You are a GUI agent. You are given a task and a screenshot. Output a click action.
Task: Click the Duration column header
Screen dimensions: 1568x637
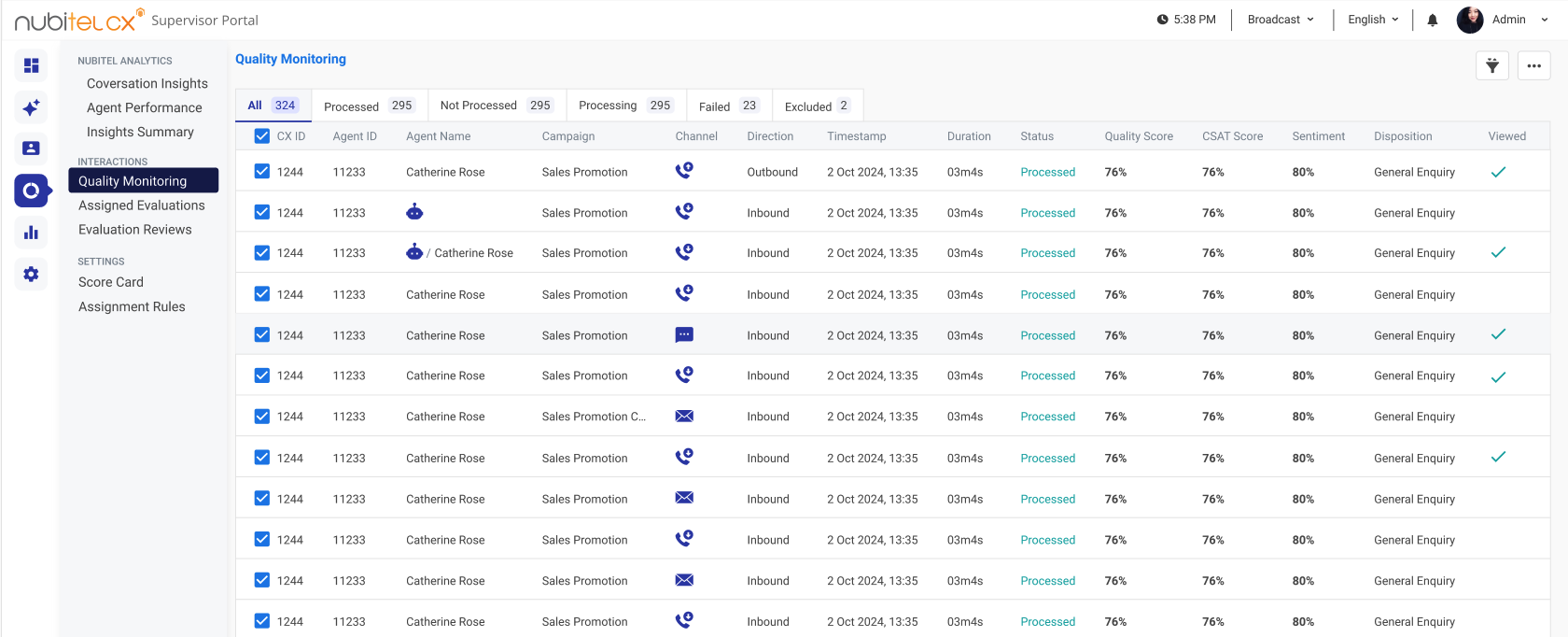point(969,136)
